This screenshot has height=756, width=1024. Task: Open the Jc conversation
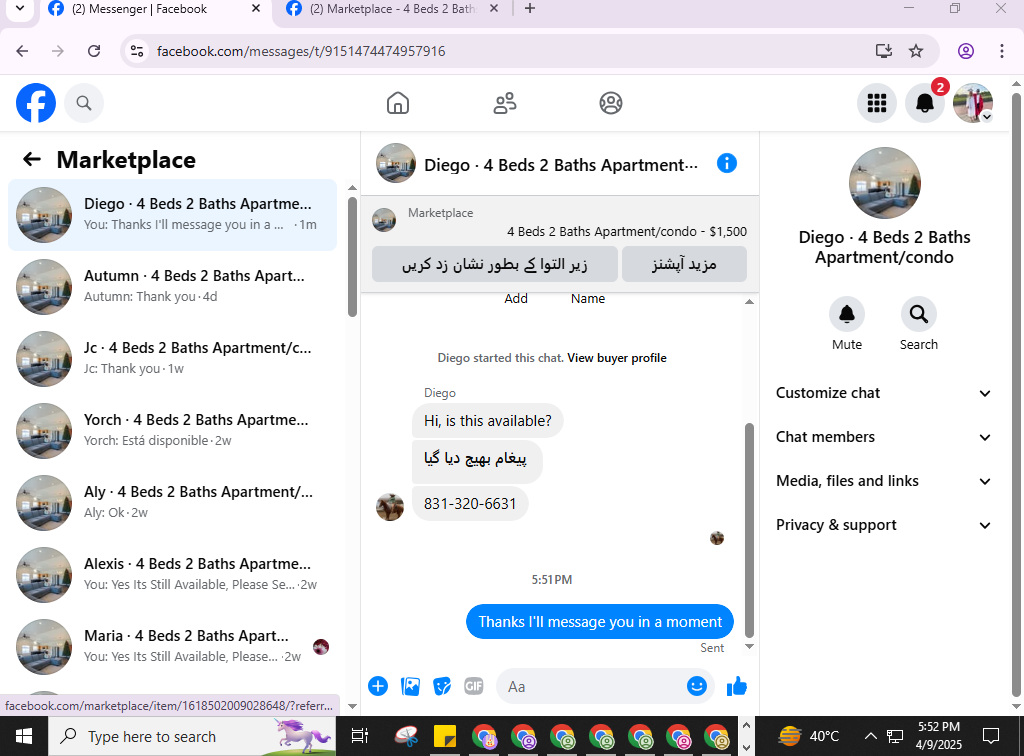tap(172, 358)
